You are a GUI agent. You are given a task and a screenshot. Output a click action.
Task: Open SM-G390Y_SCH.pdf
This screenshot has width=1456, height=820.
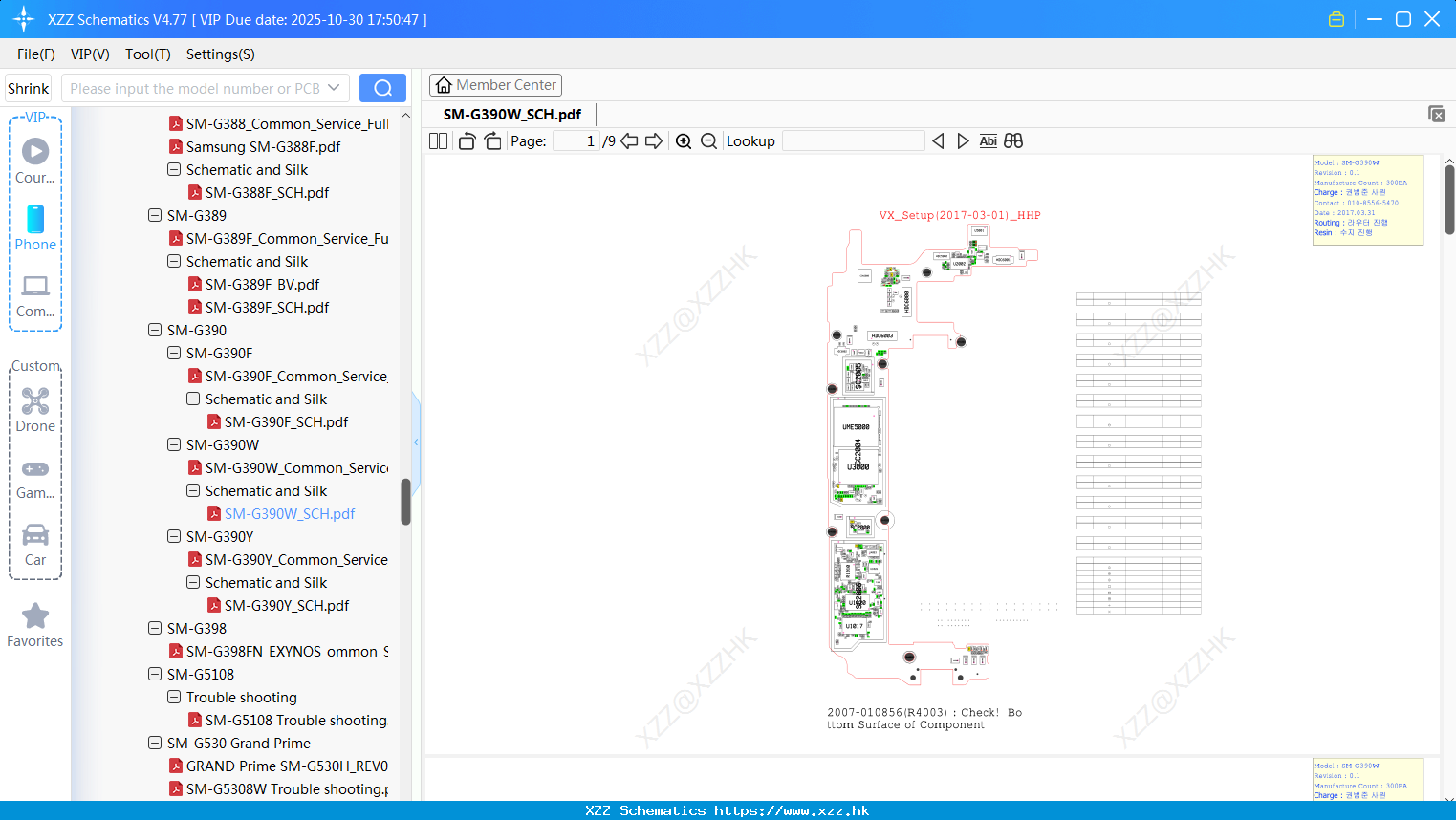(x=287, y=605)
